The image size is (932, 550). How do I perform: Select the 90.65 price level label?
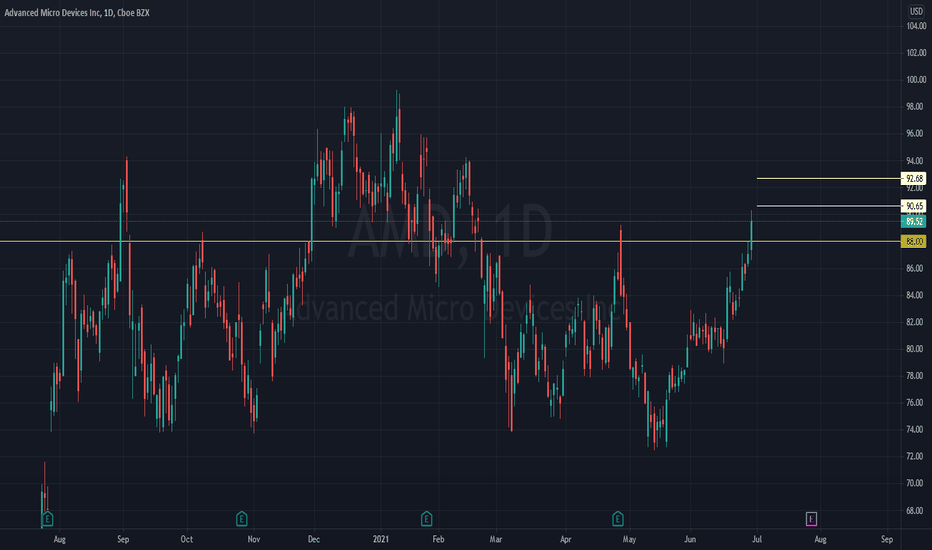pos(914,206)
